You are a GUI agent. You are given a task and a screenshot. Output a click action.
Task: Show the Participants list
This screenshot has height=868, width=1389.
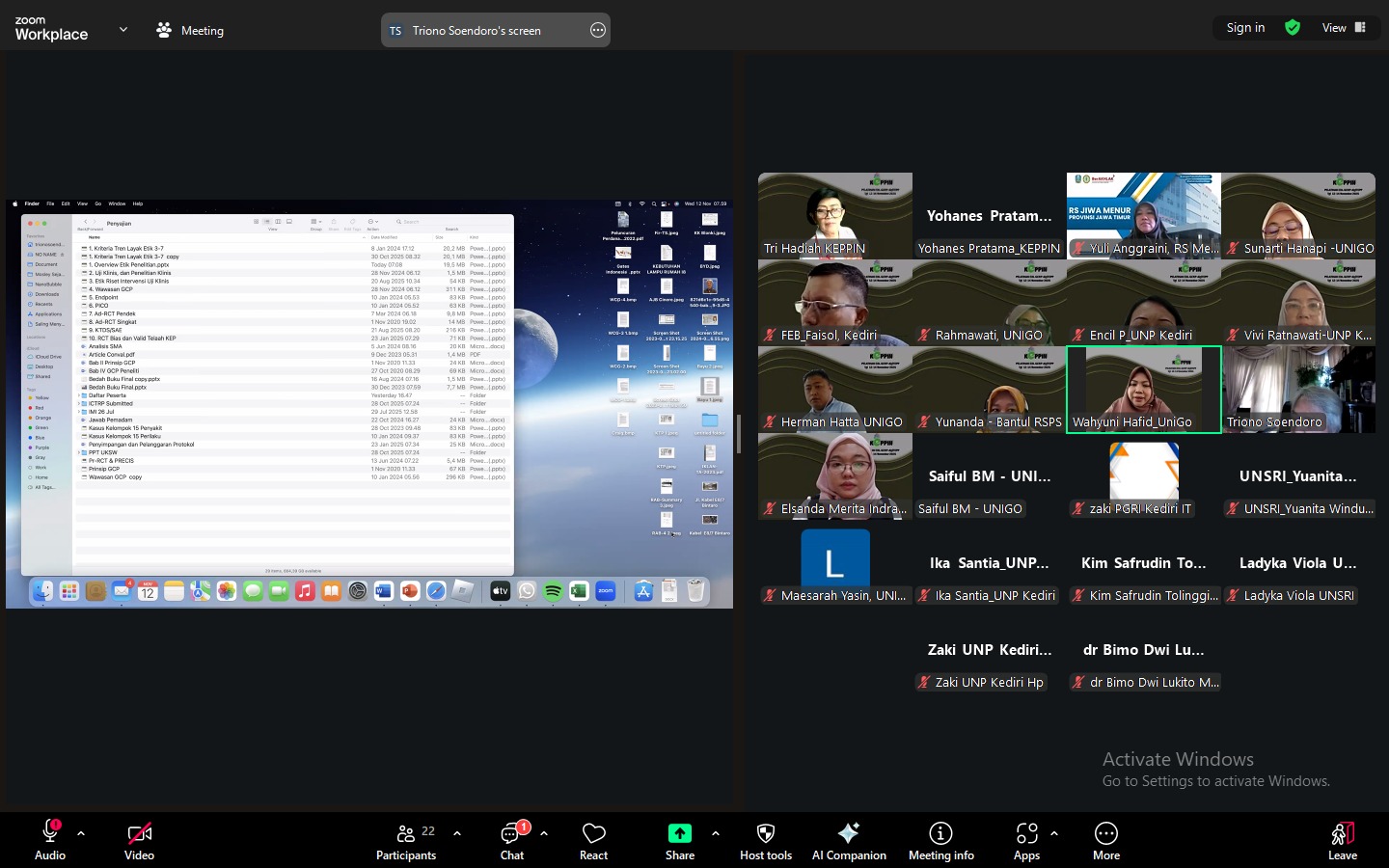click(x=407, y=840)
